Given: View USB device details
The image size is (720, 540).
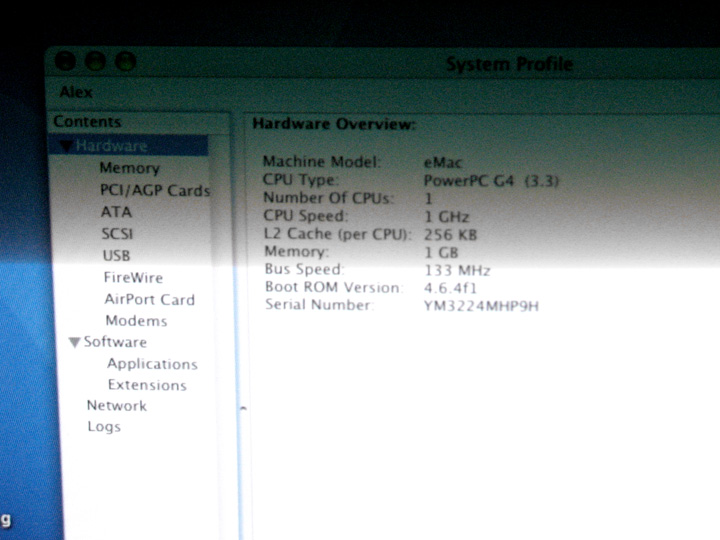Looking at the screenshot, I should tap(117, 255).
